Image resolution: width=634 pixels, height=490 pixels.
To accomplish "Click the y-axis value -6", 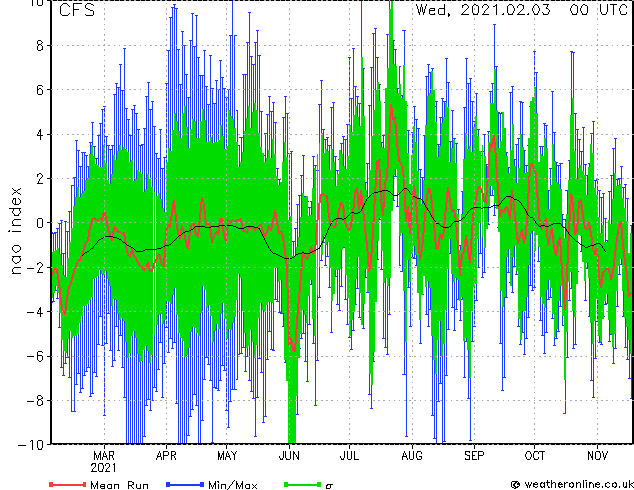I will point(35,356).
